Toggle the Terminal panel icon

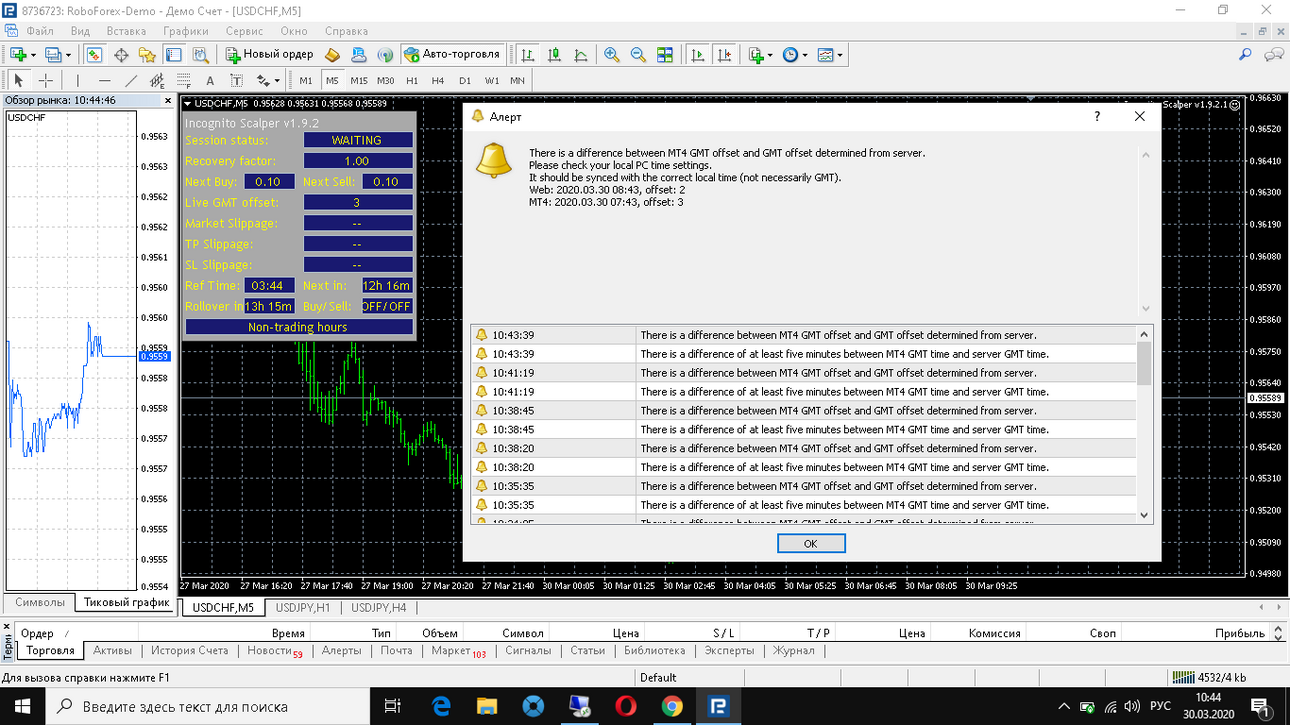pos(174,55)
